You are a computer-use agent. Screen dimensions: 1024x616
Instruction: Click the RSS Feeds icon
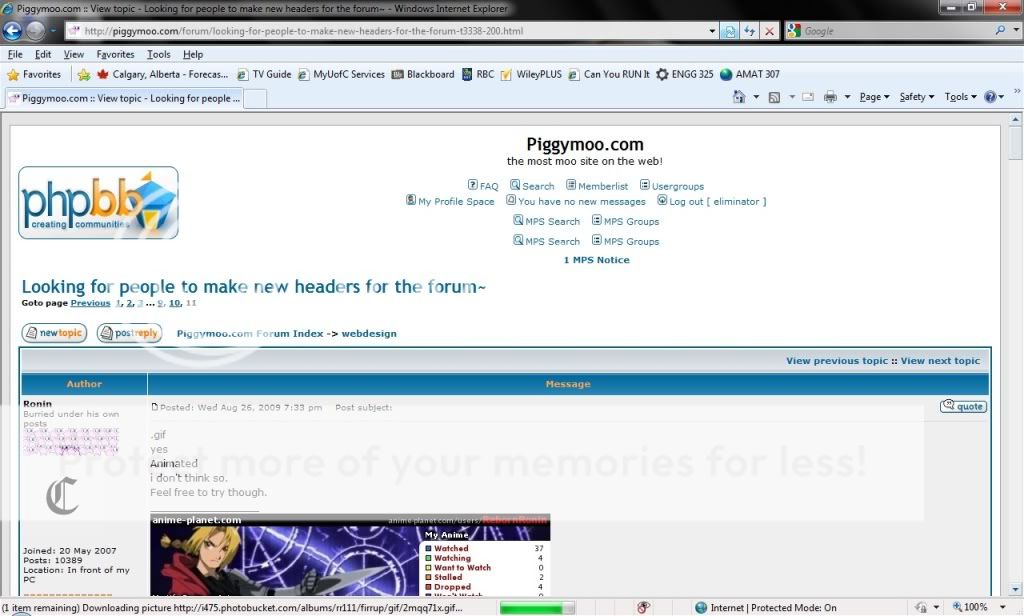click(x=775, y=97)
